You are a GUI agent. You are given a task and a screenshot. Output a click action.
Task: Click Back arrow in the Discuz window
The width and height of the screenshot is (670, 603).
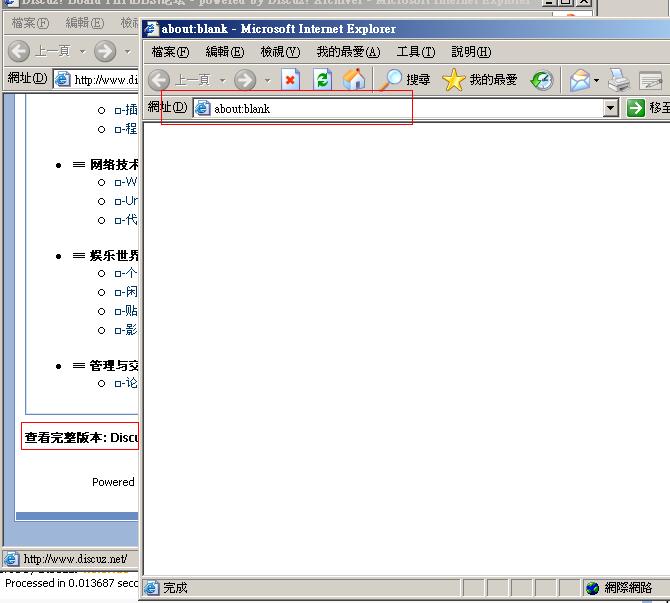coord(19,51)
